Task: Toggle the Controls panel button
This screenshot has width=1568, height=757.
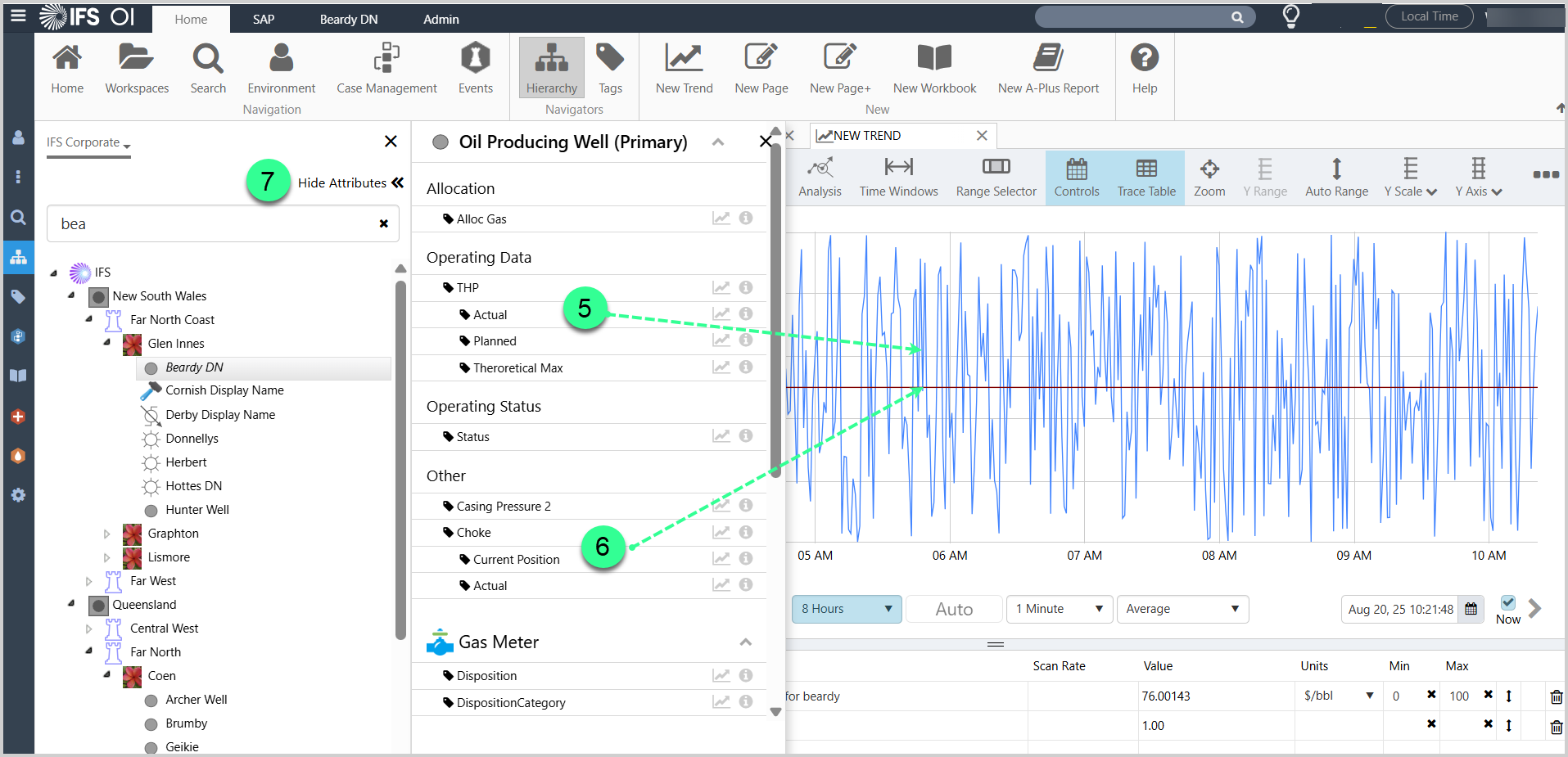Action: 1076,178
